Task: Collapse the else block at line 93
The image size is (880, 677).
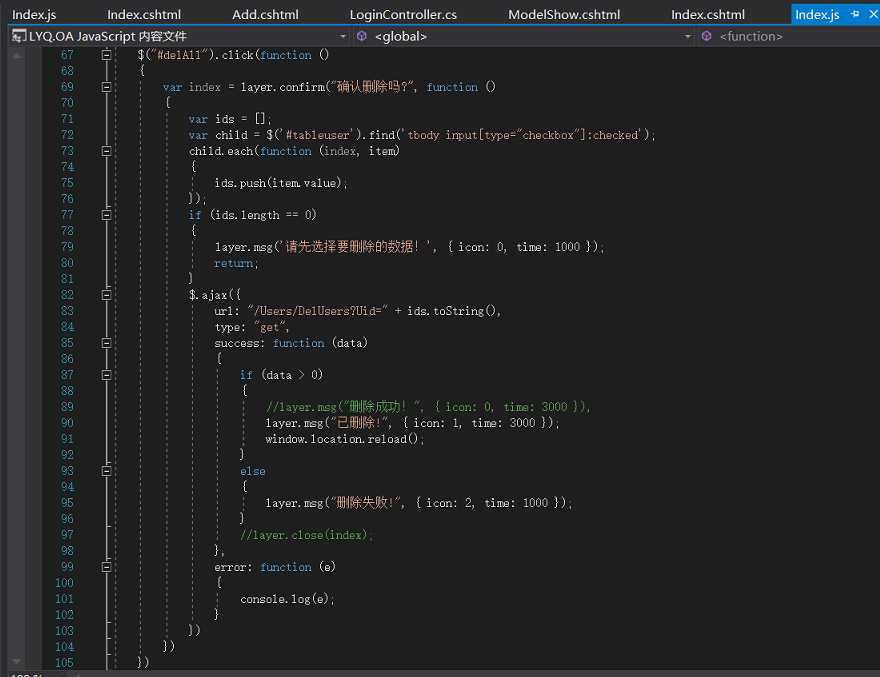Action: pyautogui.click(x=106, y=471)
